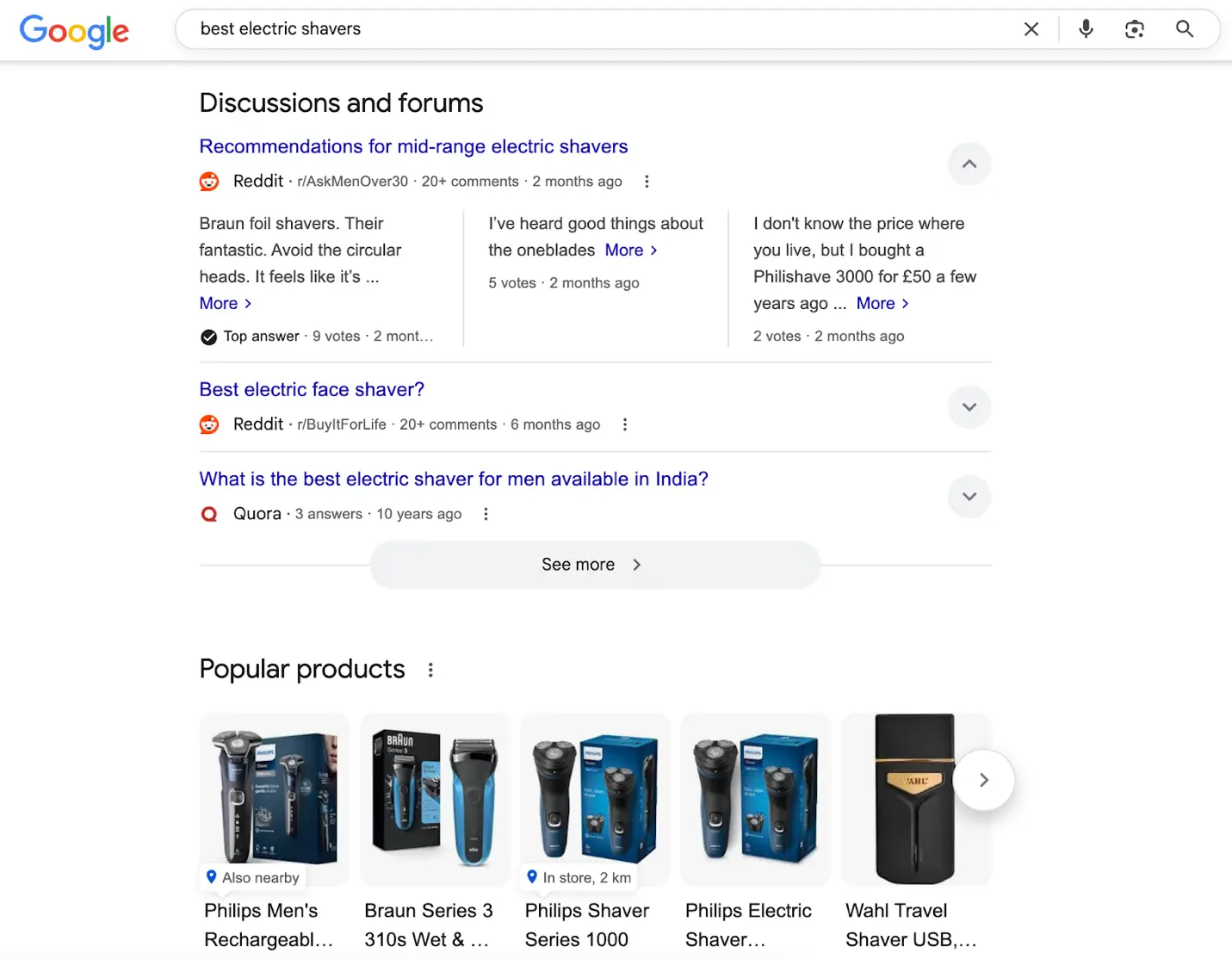
Task: Start voice search with the microphone icon
Action: point(1087,29)
